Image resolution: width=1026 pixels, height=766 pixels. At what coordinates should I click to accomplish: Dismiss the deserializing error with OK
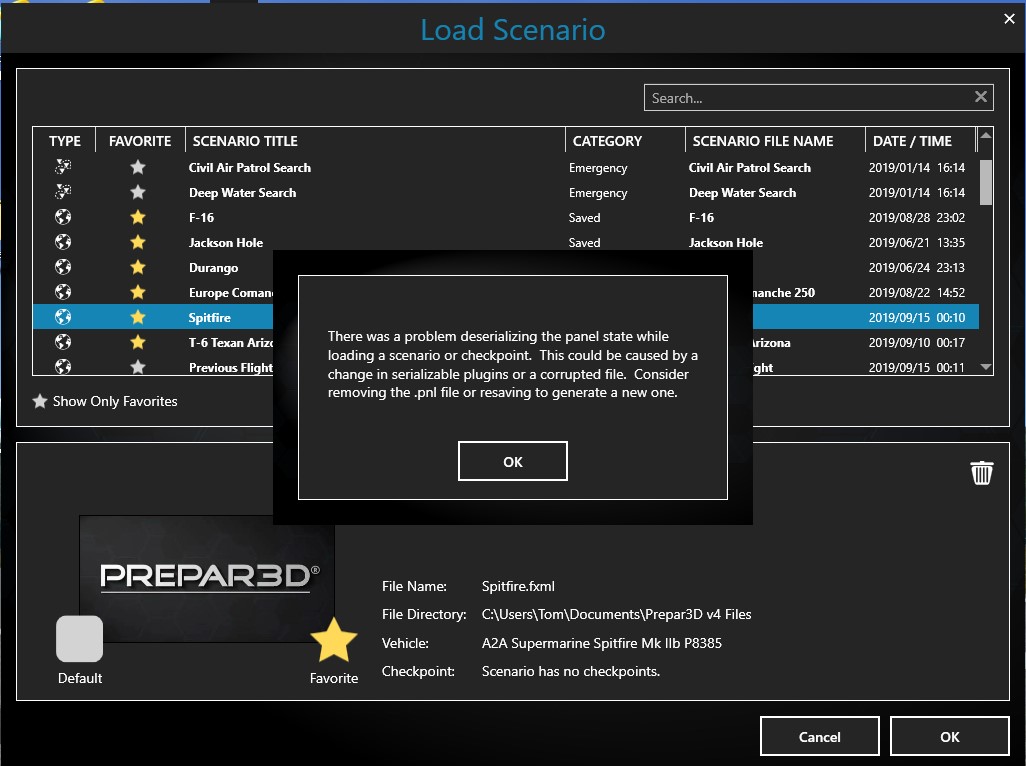[512, 461]
